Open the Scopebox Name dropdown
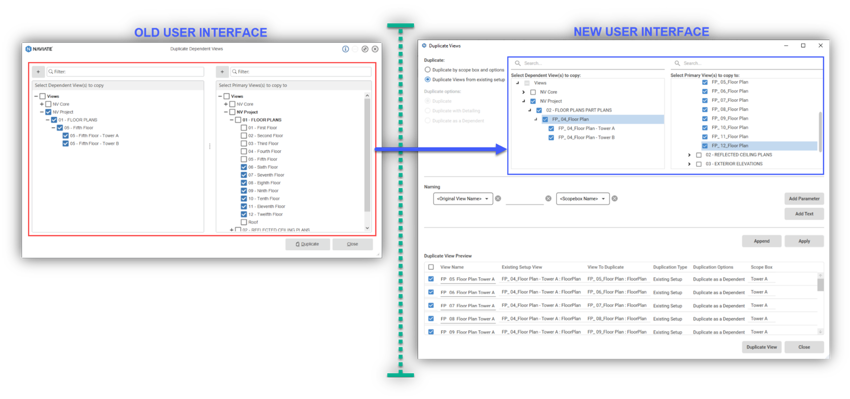 (x=583, y=199)
